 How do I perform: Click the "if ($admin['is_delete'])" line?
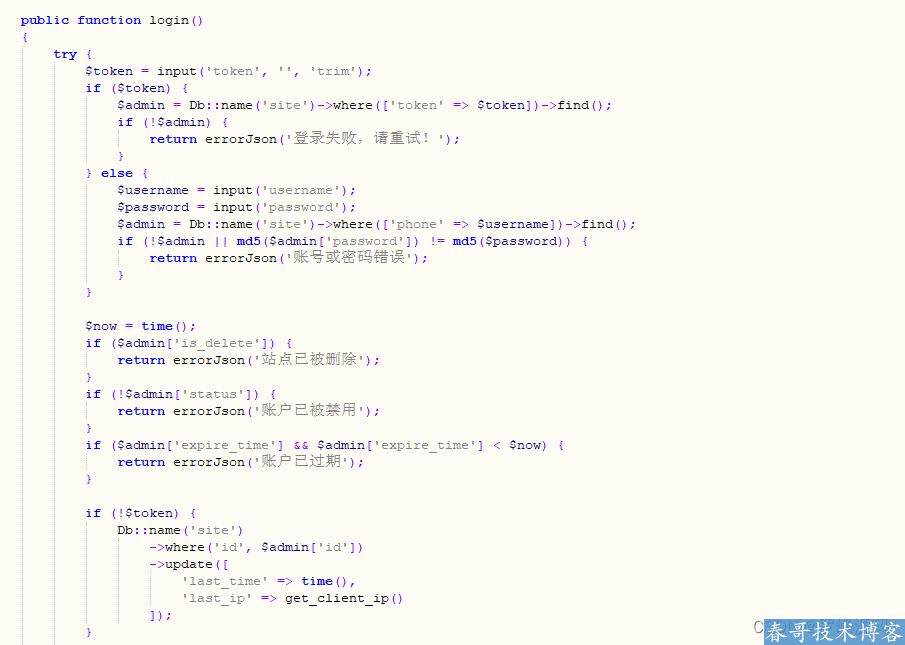click(189, 343)
